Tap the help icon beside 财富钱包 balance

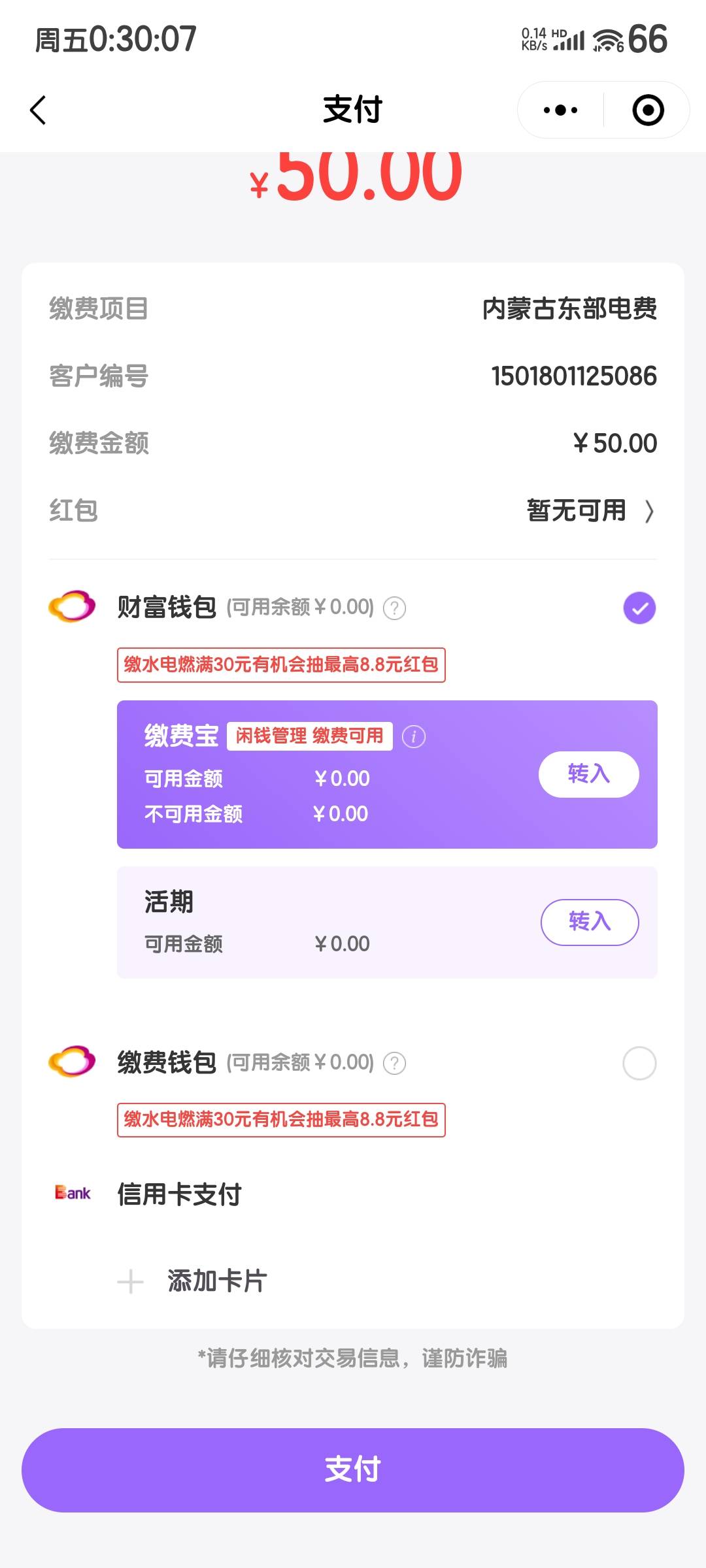click(394, 608)
